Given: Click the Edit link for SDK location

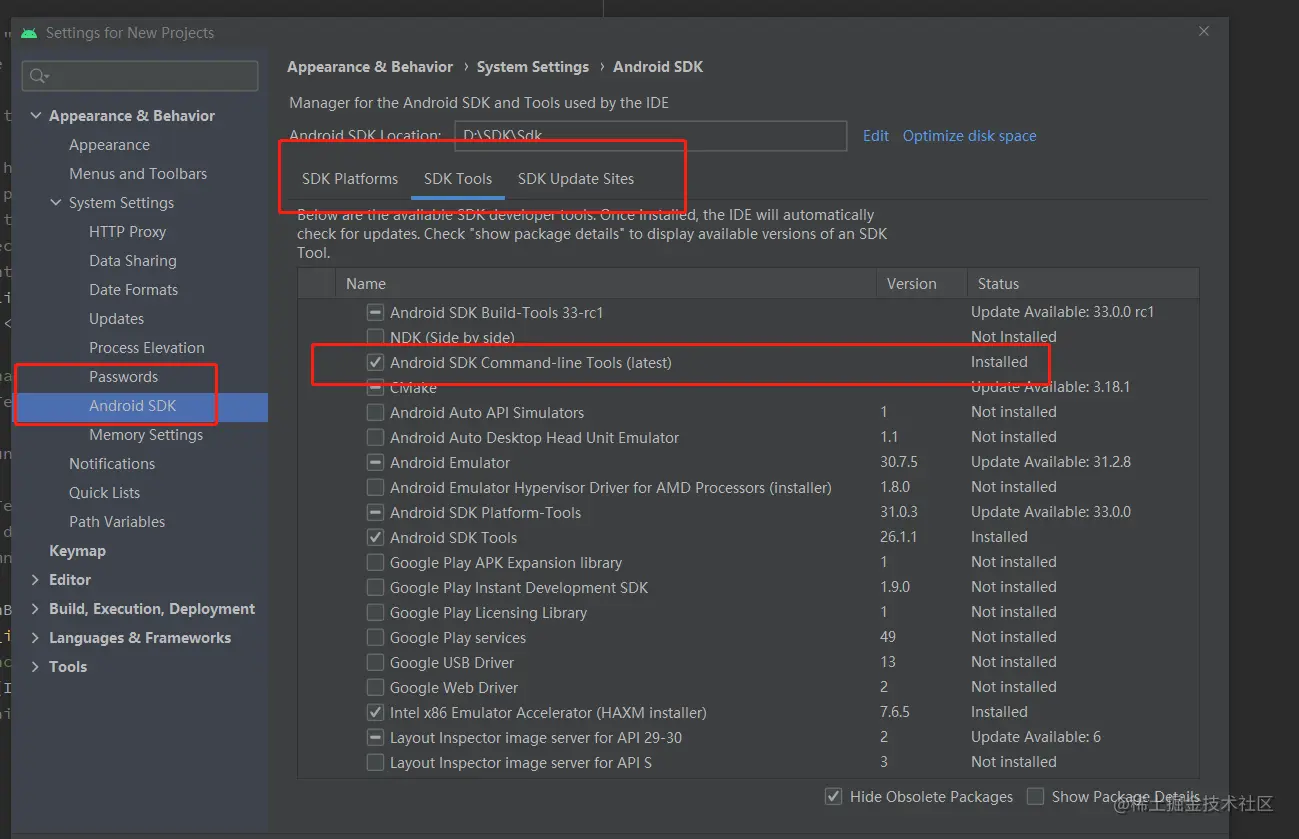Looking at the screenshot, I should (876, 136).
